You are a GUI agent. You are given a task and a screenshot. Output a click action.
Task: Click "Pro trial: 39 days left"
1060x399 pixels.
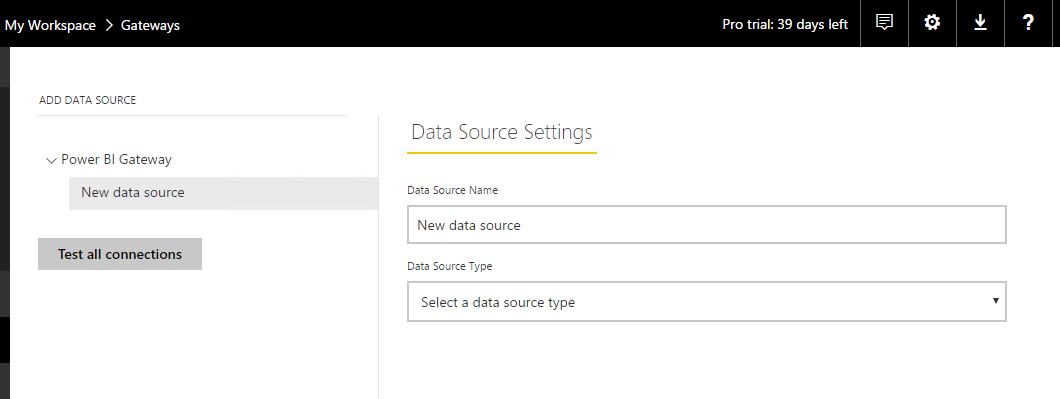[785, 24]
